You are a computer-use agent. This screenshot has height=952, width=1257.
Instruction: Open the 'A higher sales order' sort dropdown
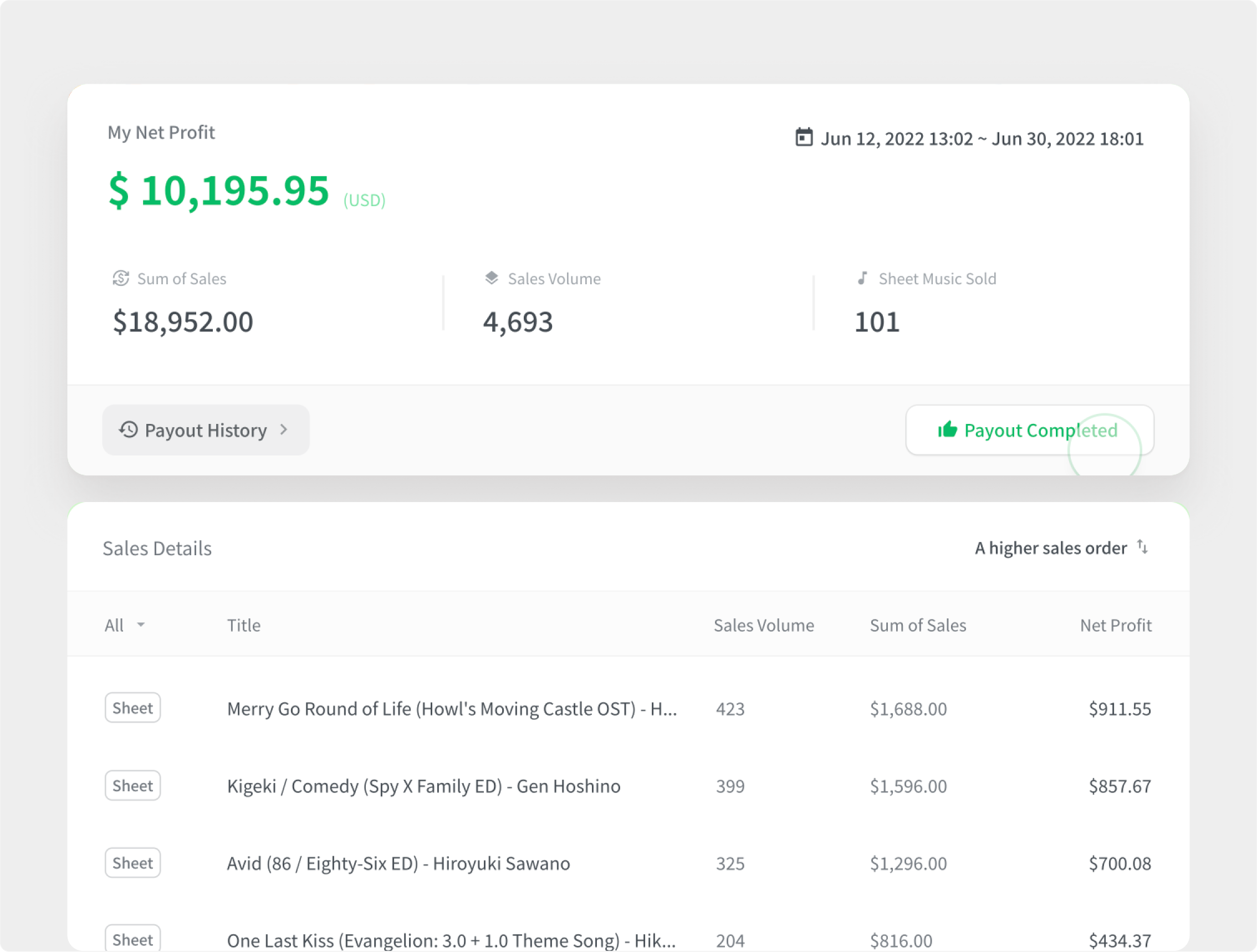[1051, 547]
